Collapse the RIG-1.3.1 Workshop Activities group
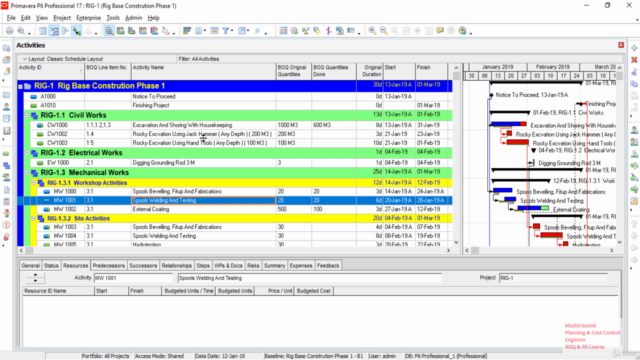This screenshot has width=640, height=360. [x=33, y=183]
